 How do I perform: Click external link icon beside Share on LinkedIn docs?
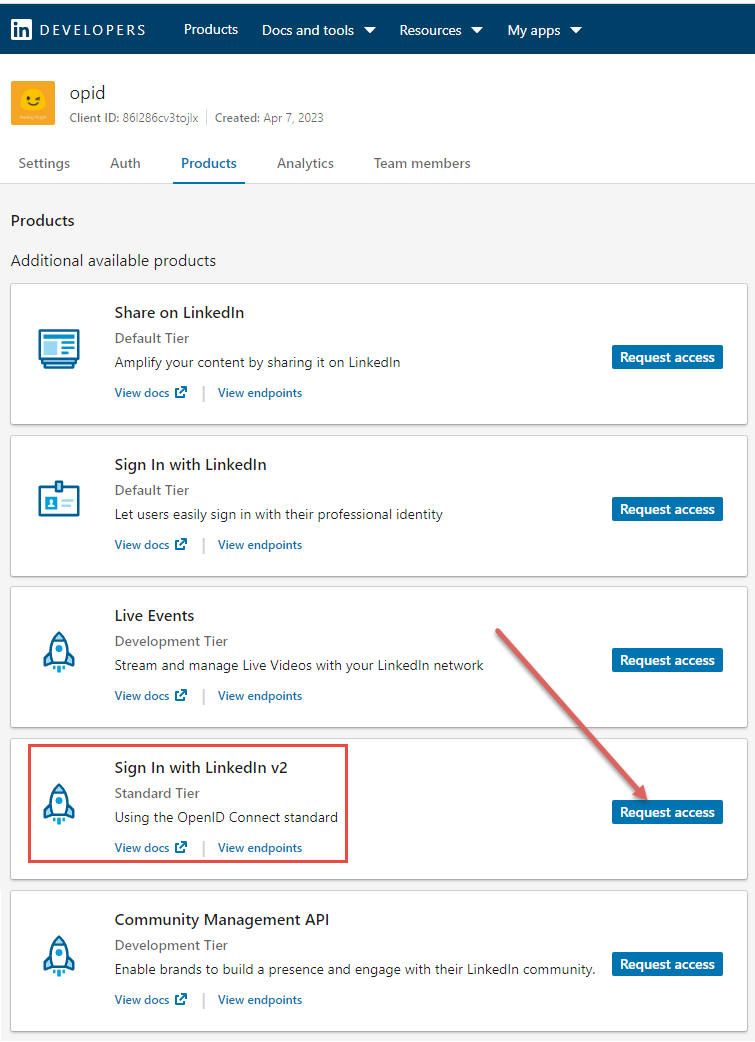pyautogui.click(x=181, y=392)
